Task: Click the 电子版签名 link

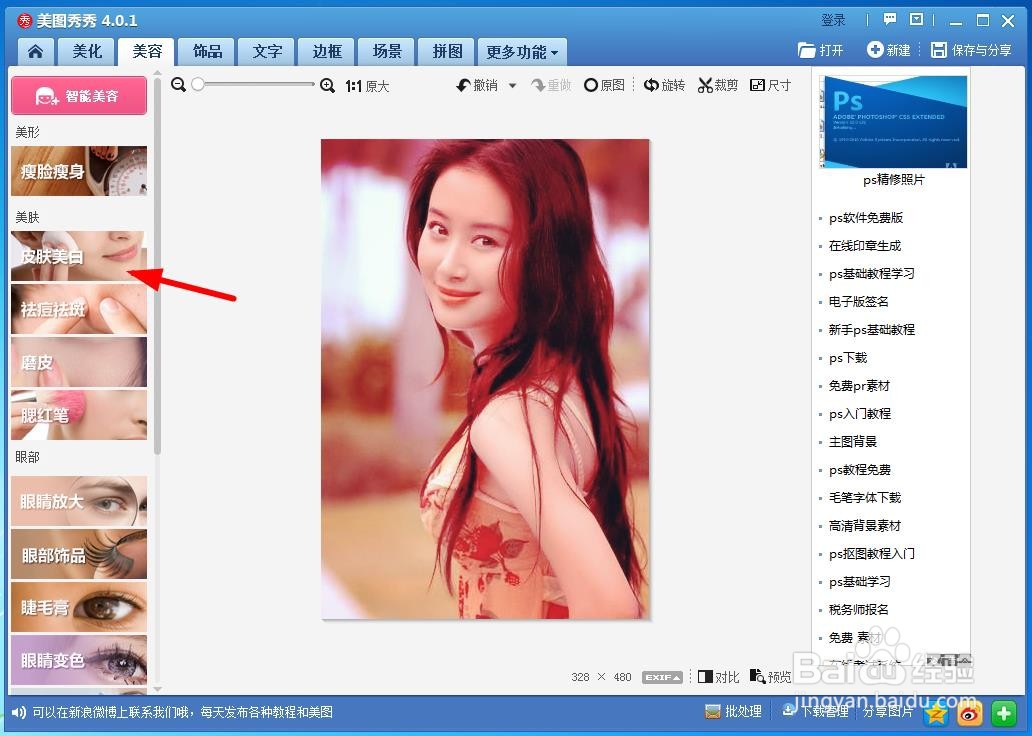Action: tap(858, 302)
